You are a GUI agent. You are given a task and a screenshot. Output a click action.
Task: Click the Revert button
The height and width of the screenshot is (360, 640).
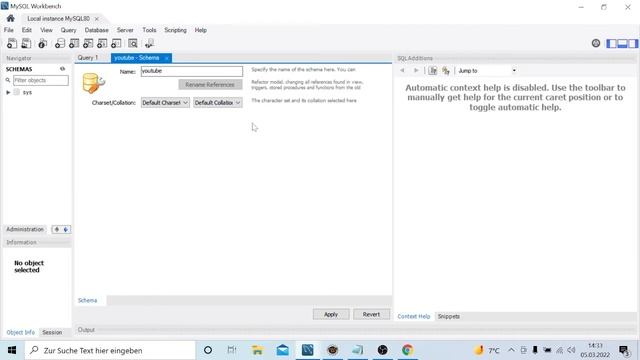pyautogui.click(x=371, y=314)
